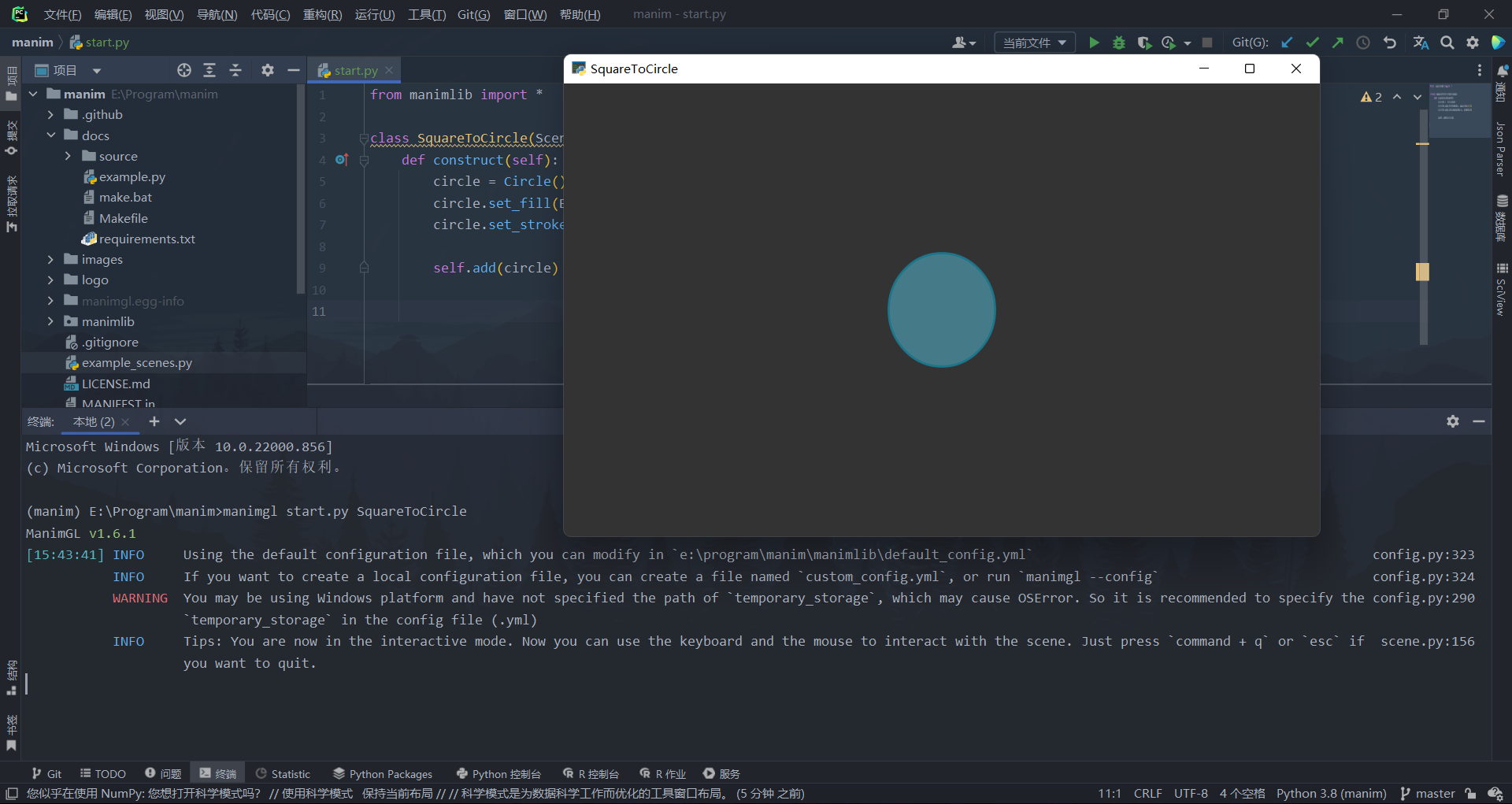Open the SciView side panel
This screenshot has height=804, width=1512.
click(1501, 290)
